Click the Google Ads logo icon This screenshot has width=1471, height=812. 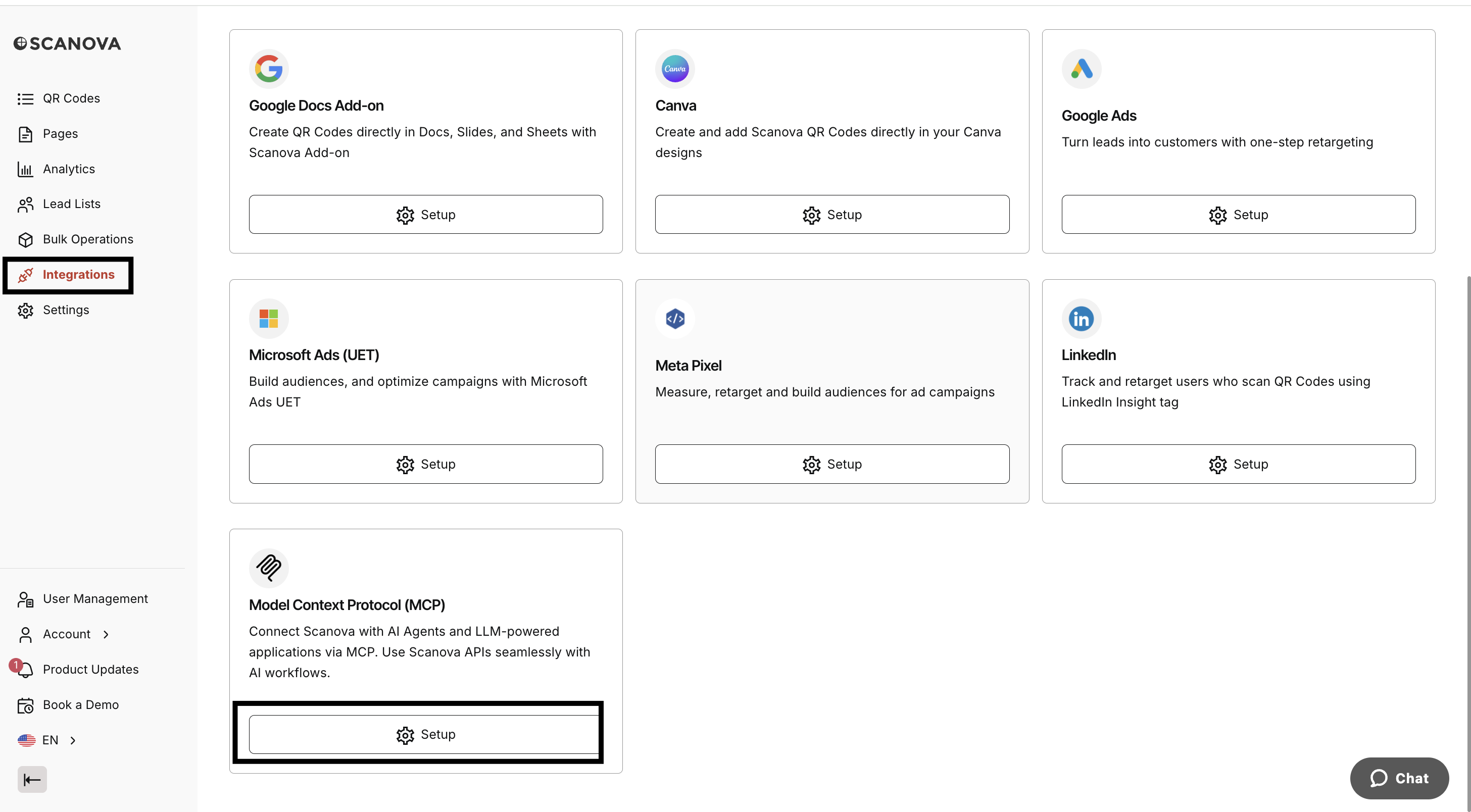pyautogui.click(x=1082, y=69)
